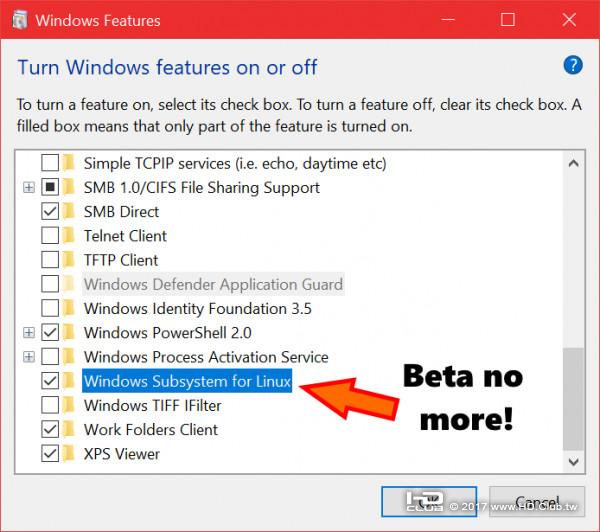The height and width of the screenshot is (532, 600).
Task: Uncheck Windows PowerShell 2.0 checkbox
Action: click(x=50, y=332)
